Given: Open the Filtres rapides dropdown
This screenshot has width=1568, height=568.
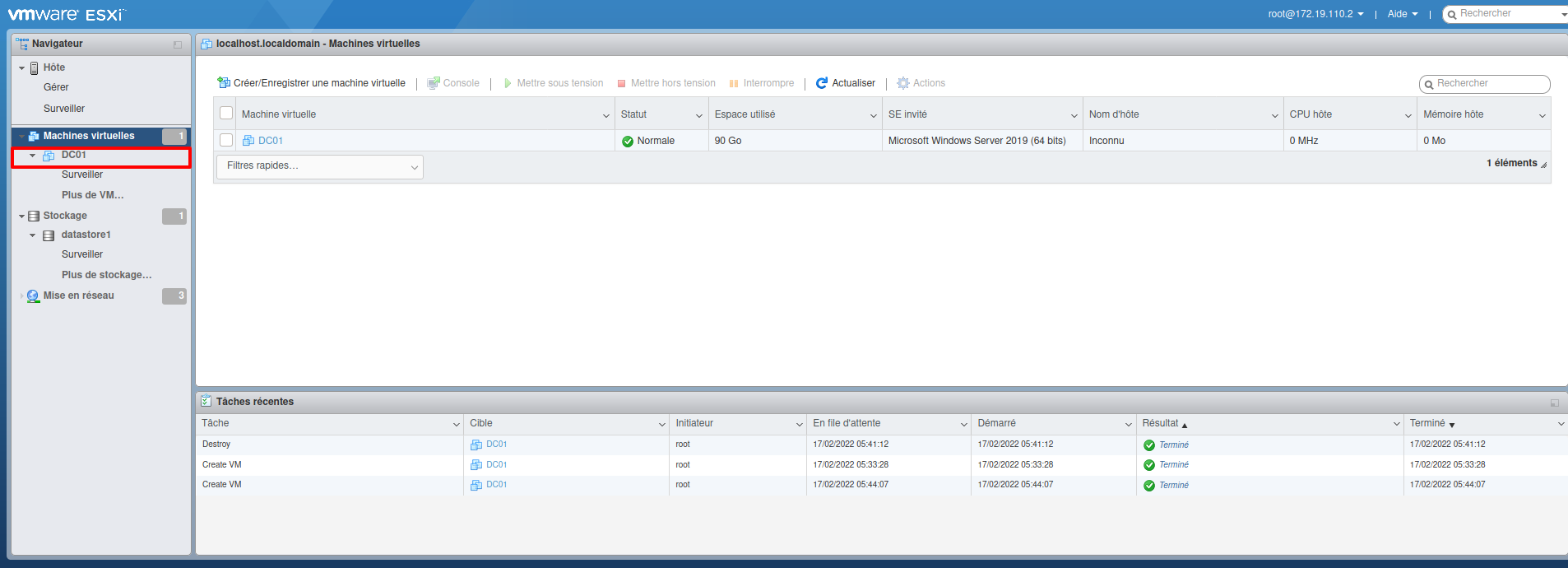Looking at the screenshot, I should click(x=319, y=166).
